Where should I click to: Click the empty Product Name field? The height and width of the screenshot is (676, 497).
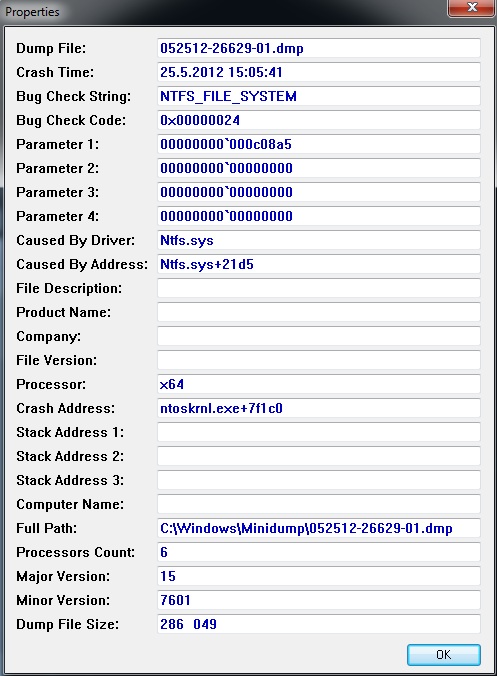pos(319,312)
